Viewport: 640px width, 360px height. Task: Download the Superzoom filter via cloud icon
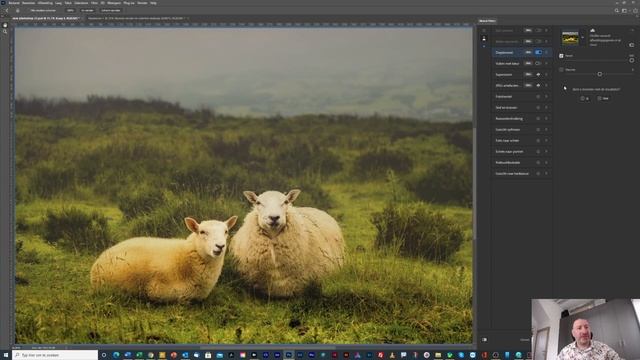(538, 74)
